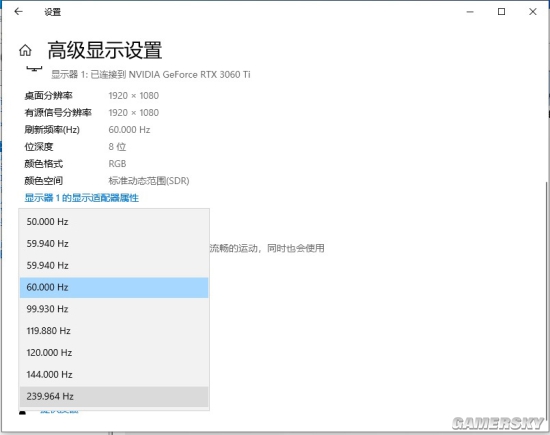This screenshot has width=550, height=435.
Task: Pick 99.930 Hz from the list
Action: tap(114, 309)
